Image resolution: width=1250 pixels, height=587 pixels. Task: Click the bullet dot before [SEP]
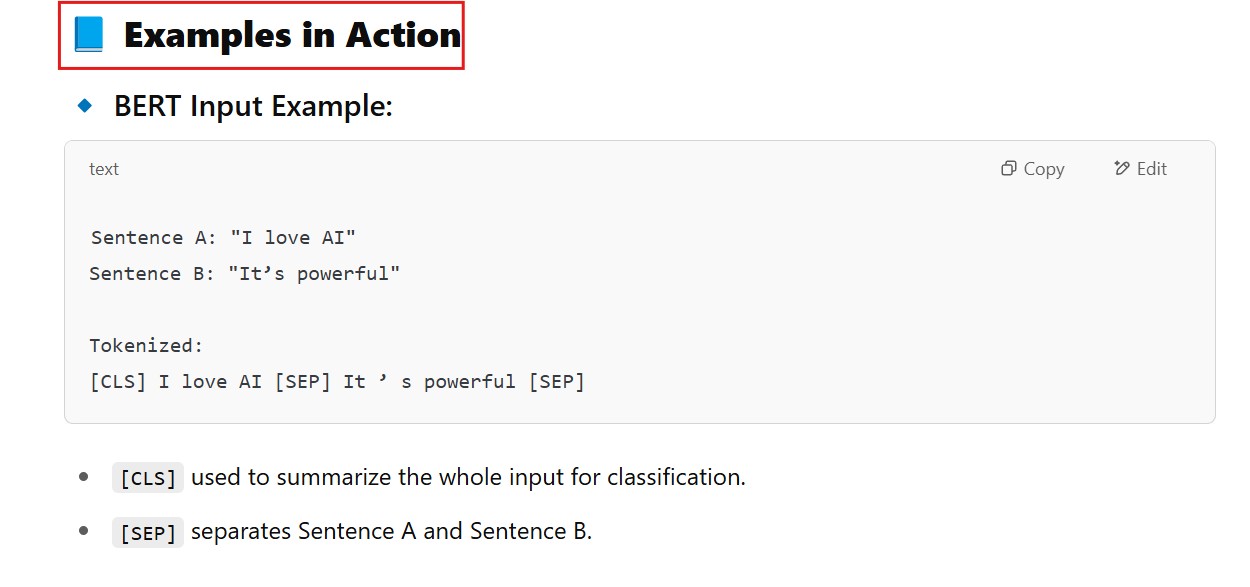[x=84, y=532]
